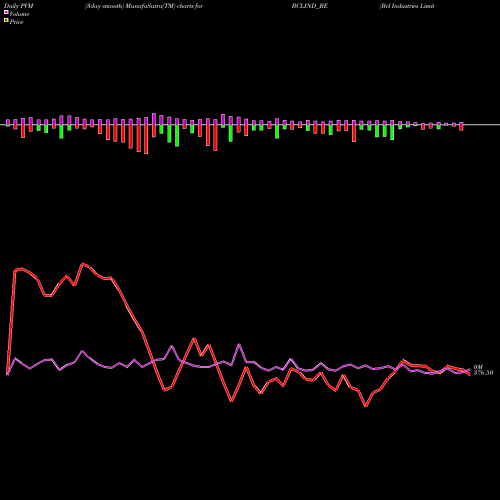Click the '0M' volume value label
The width and height of the screenshot is (500, 500).
(478, 367)
